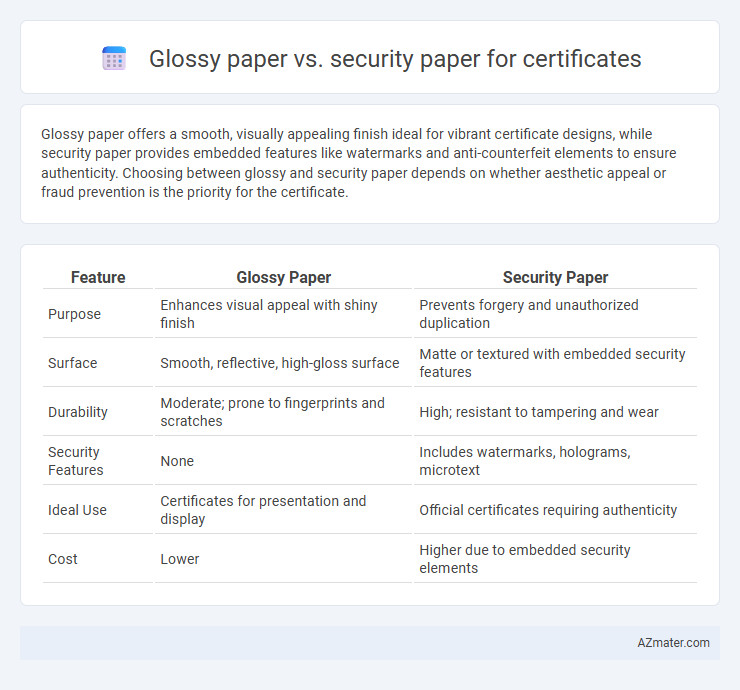Select cell 'Prevents forgery and unauthorized duplication'
The height and width of the screenshot is (690, 740).
555,314
